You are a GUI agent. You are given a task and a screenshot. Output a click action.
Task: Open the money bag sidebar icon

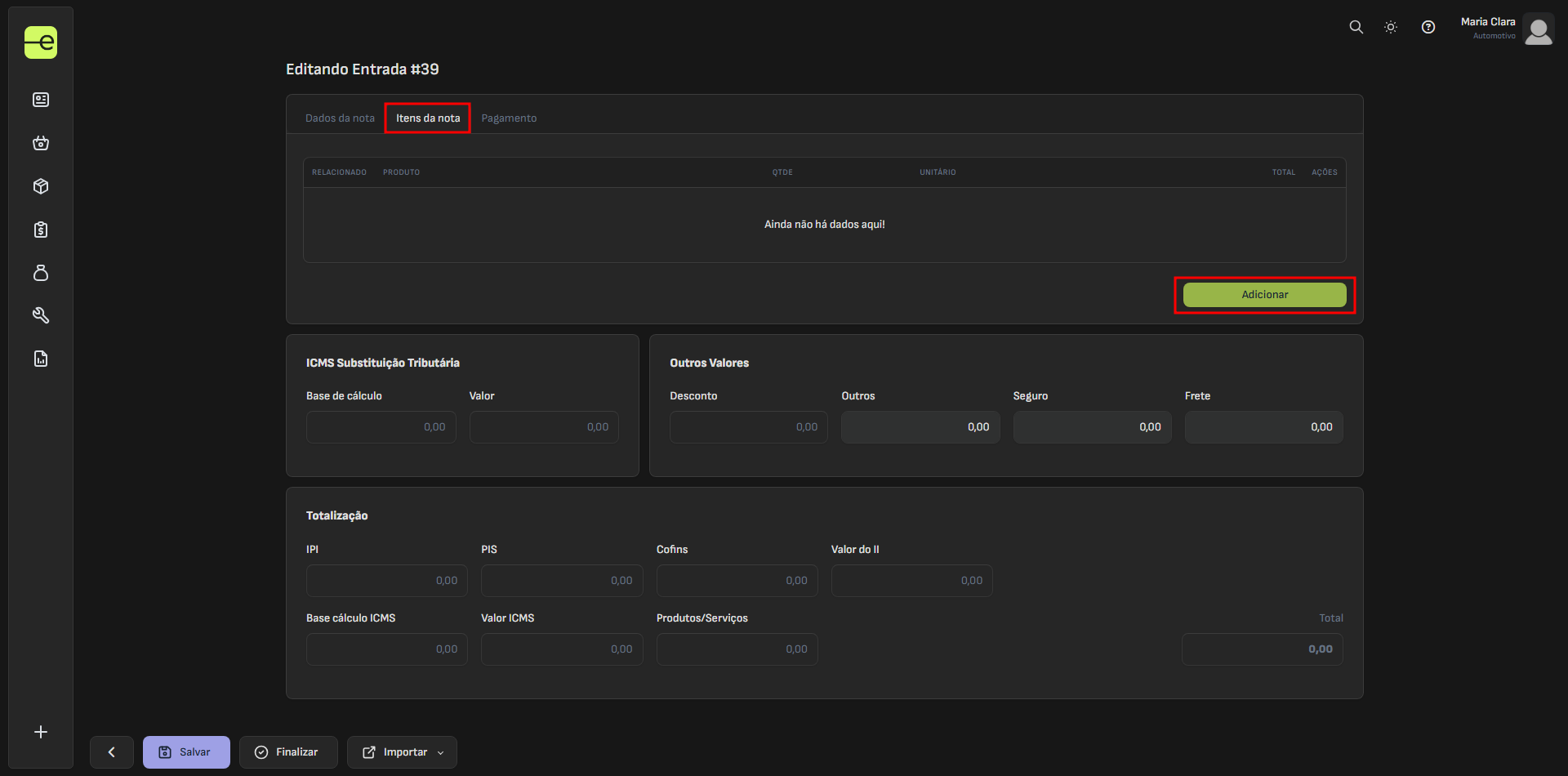(41, 273)
